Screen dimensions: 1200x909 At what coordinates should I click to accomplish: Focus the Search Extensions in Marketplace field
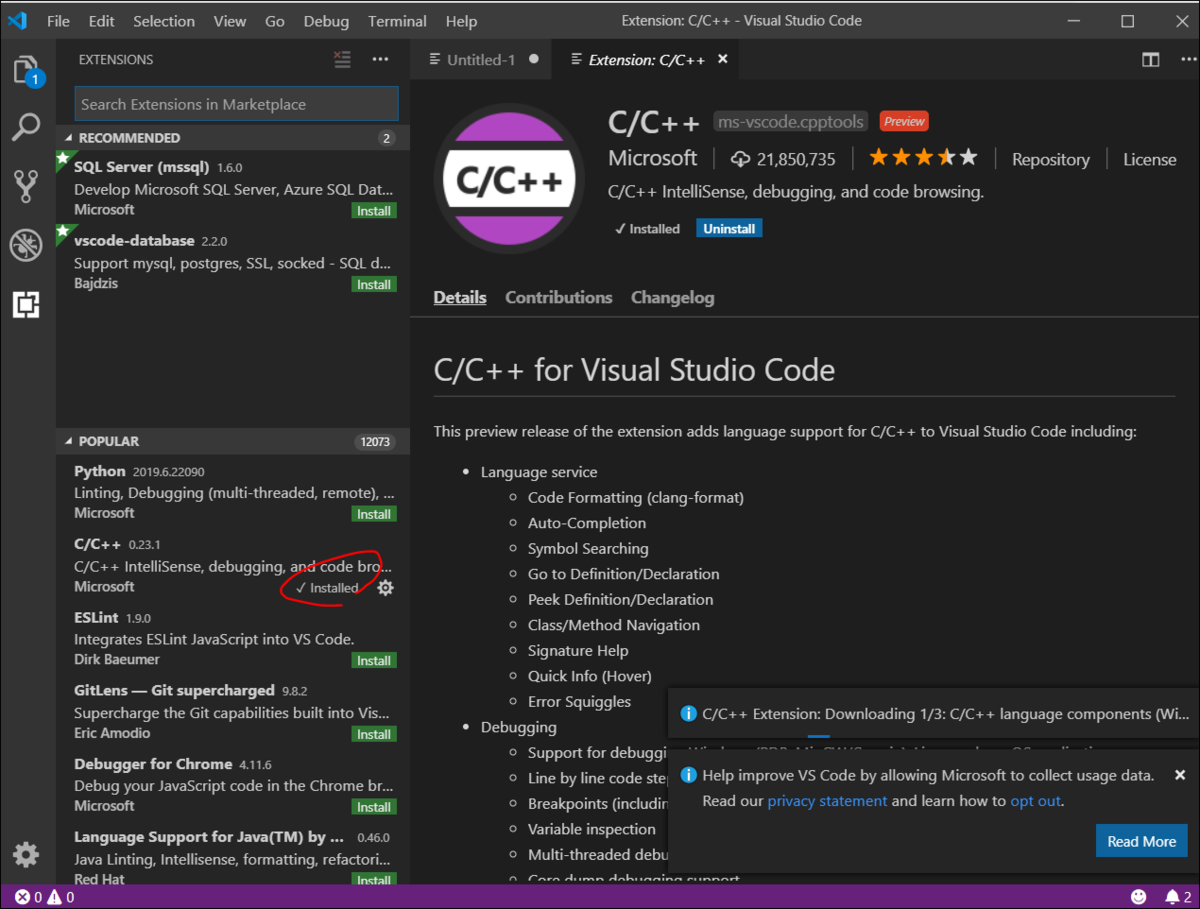pos(237,104)
